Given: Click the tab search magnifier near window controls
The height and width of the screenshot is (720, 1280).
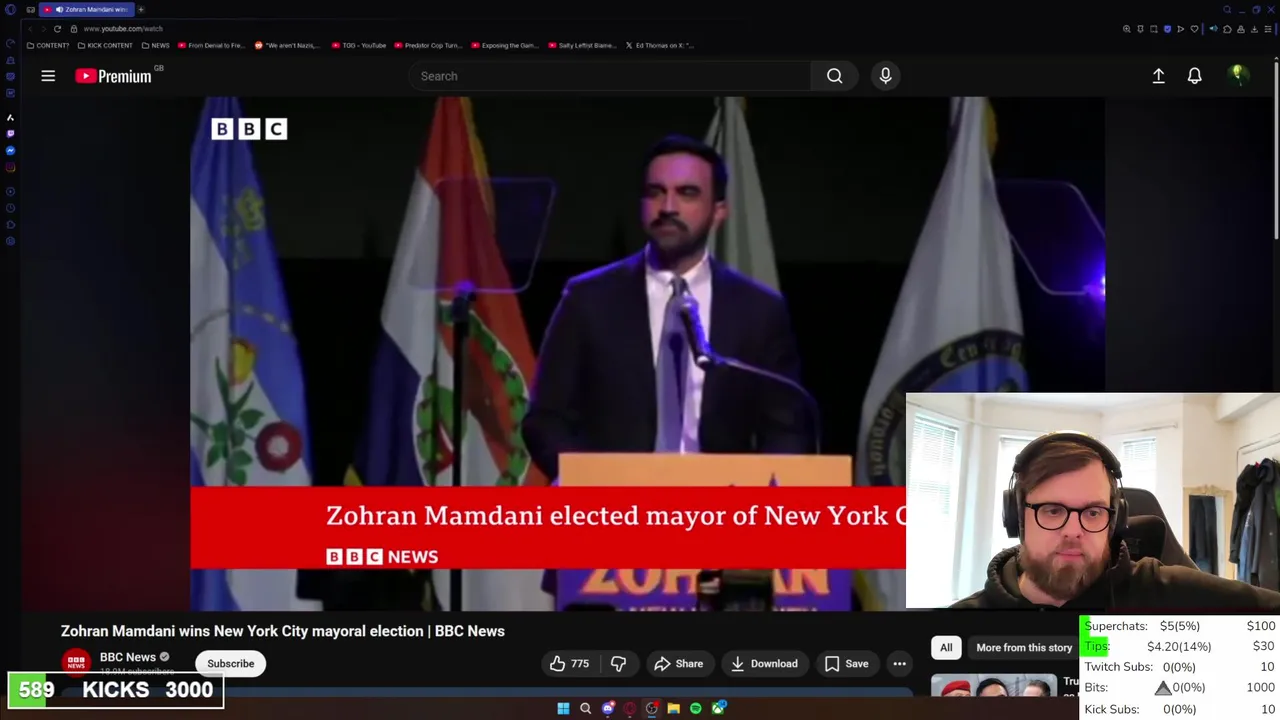Looking at the screenshot, I should (1227, 10).
